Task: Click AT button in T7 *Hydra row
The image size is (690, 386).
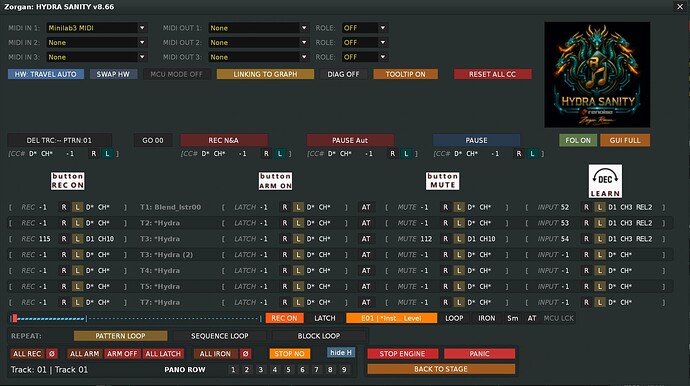Action: [366, 302]
